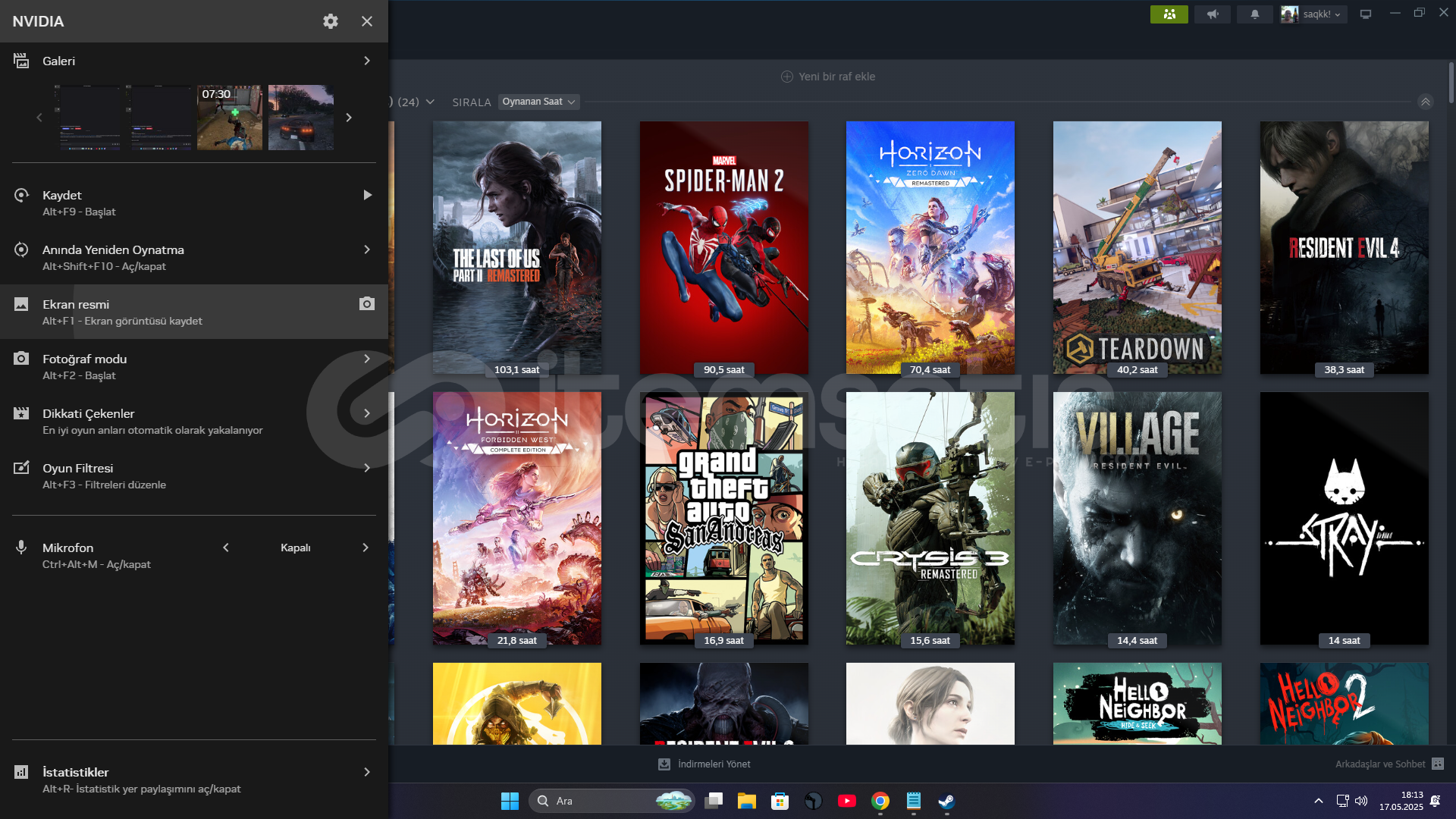Screen dimensions: 1456x819
Task: Collapse shelf with double-chevron button
Action: click(1426, 102)
